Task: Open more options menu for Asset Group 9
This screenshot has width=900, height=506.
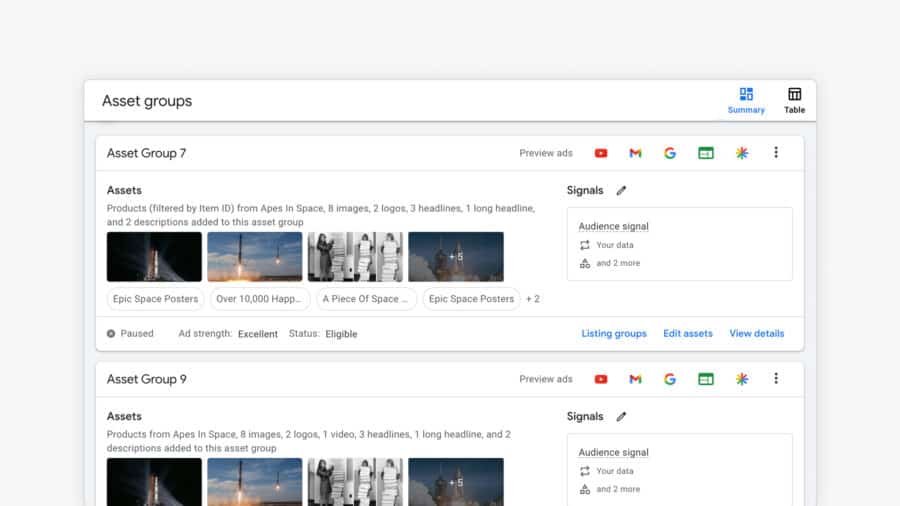Action: [x=776, y=379]
